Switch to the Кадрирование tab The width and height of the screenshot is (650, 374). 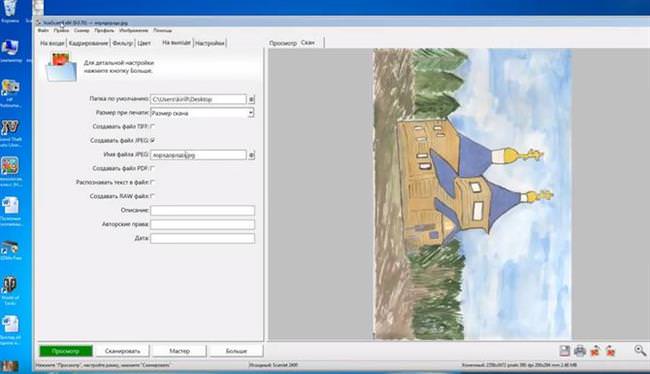tap(88, 43)
